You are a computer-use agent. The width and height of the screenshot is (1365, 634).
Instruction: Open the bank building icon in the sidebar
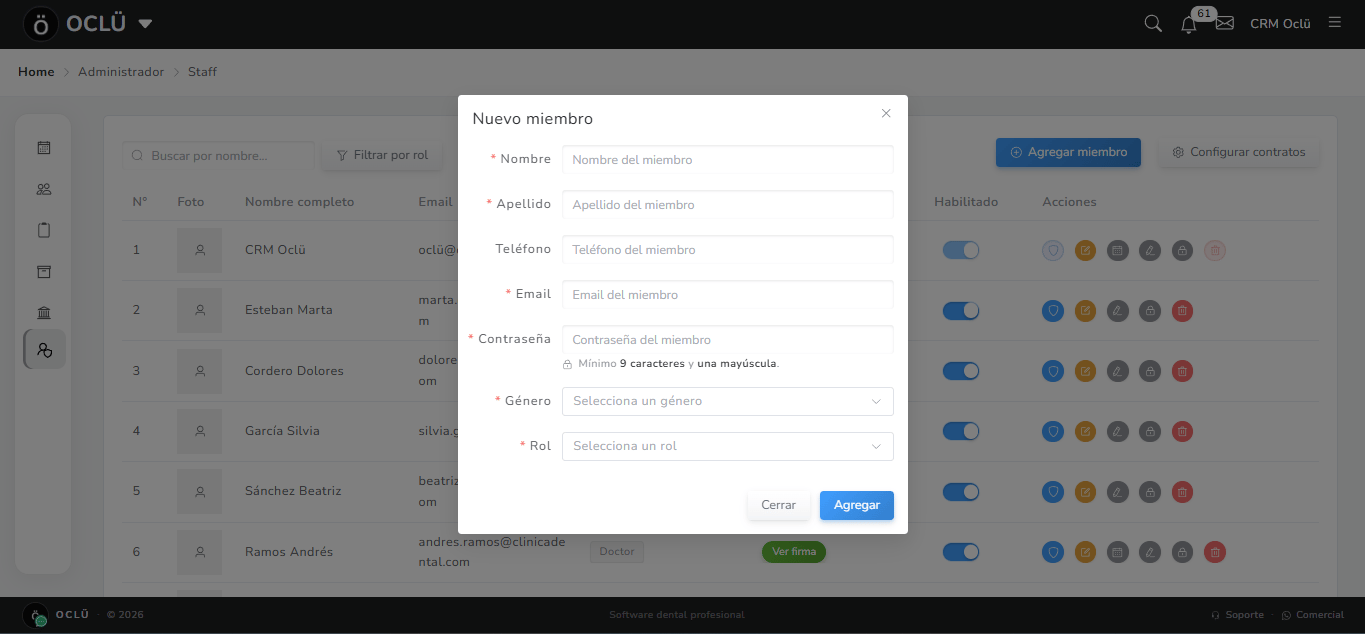click(44, 313)
